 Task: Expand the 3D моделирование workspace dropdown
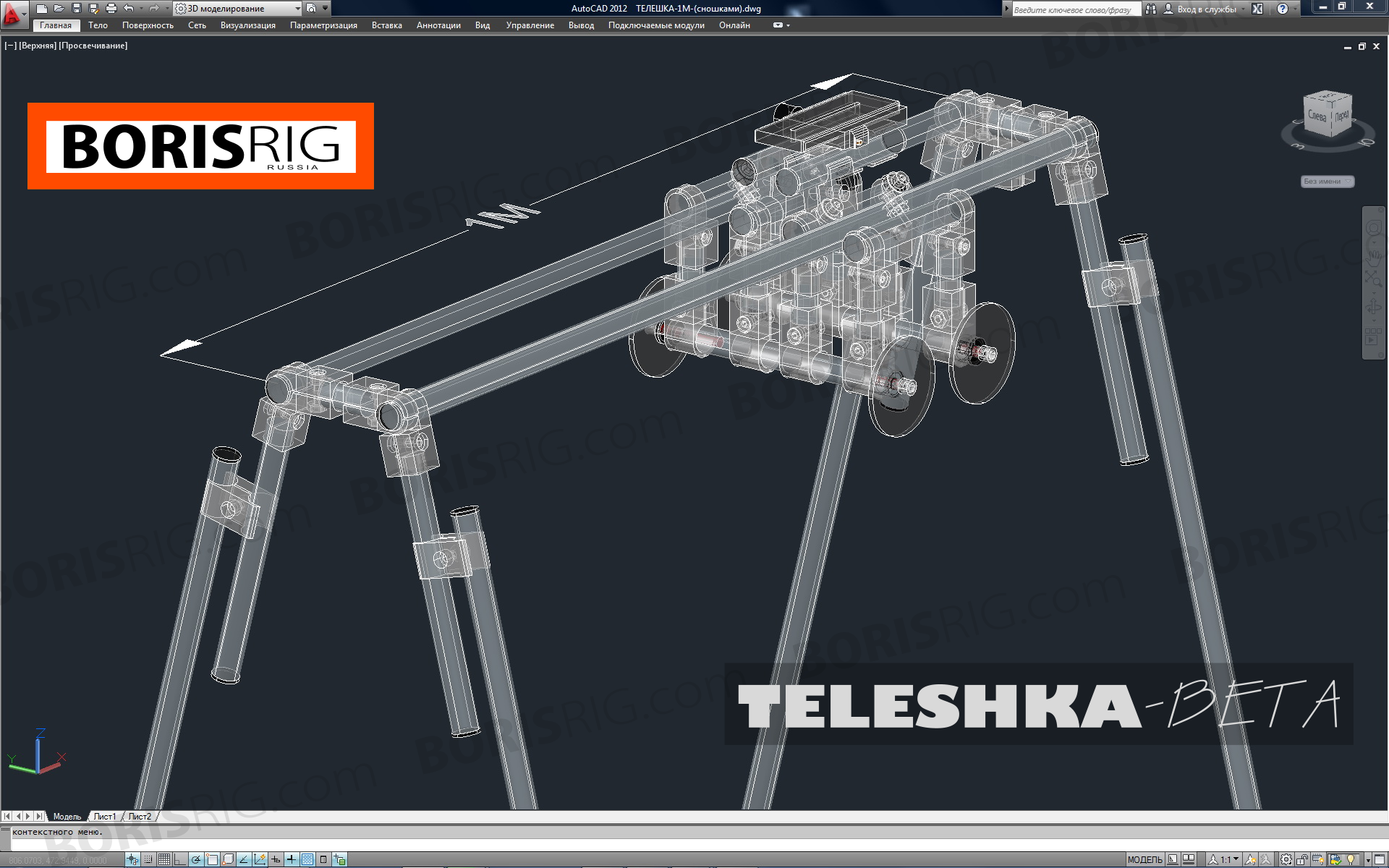(x=297, y=9)
